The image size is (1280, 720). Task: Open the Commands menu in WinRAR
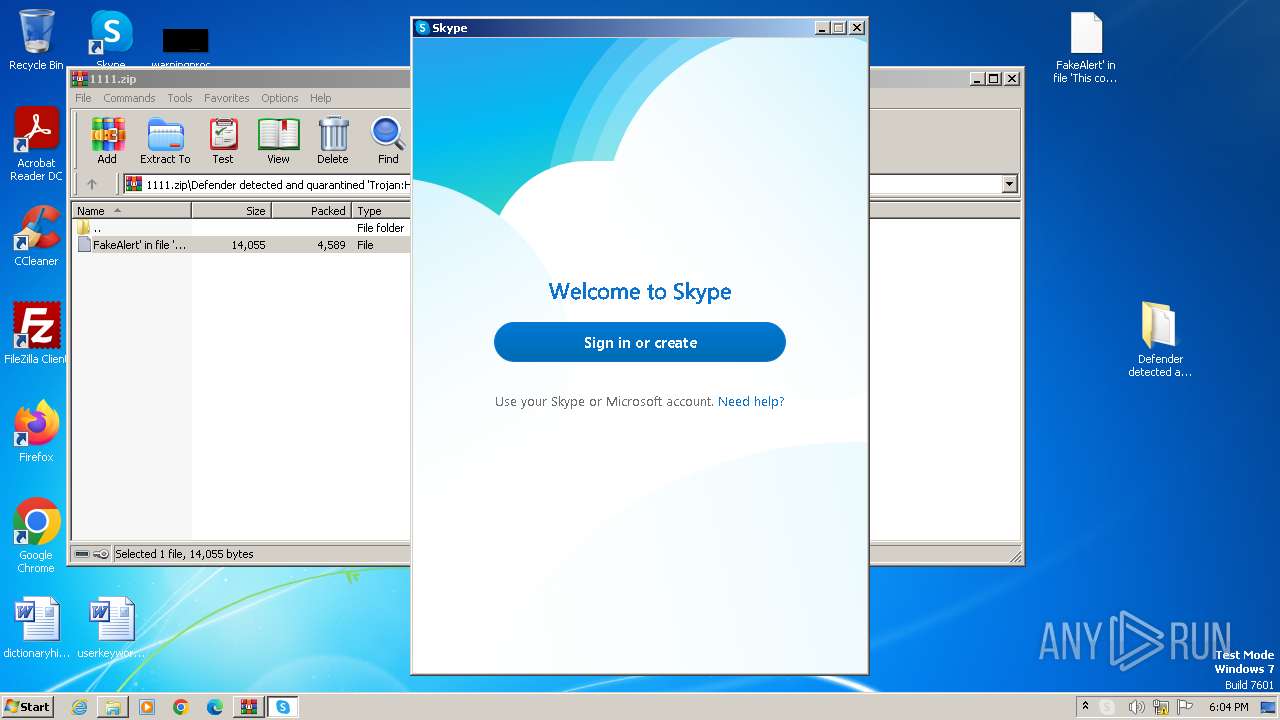tap(129, 98)
